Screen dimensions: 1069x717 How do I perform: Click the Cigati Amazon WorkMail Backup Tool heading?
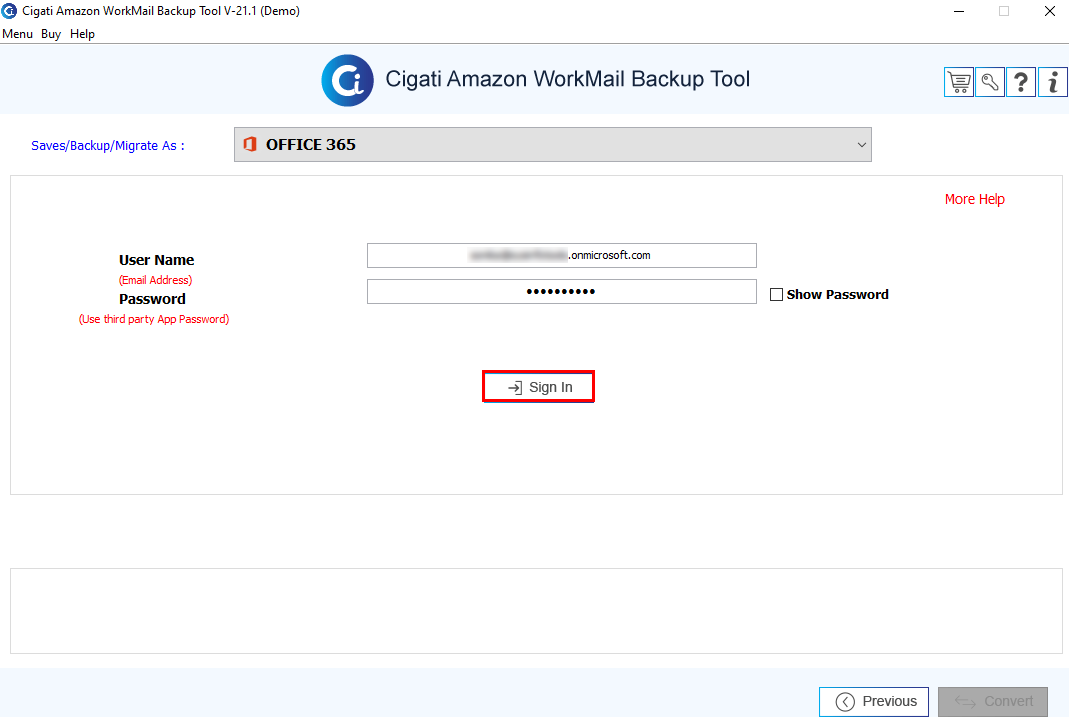tap(568, 79)
